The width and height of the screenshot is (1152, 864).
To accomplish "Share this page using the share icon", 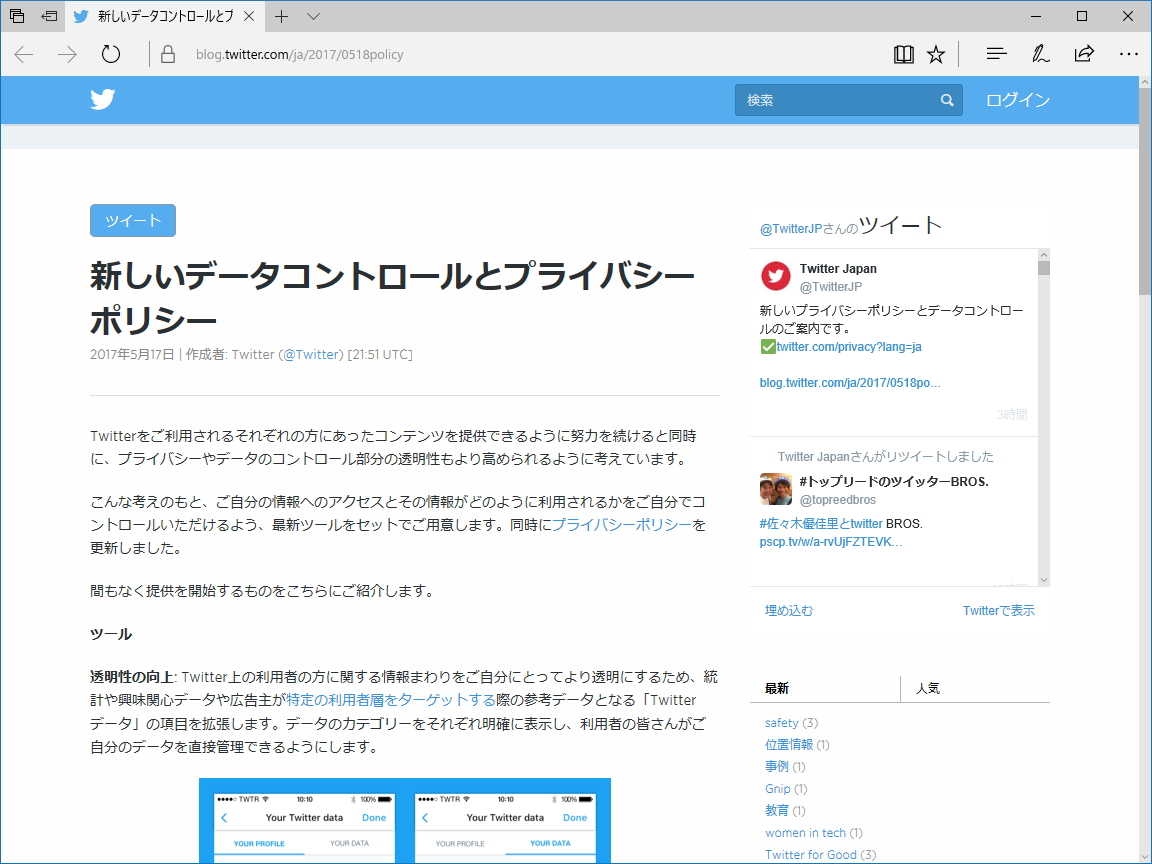I will pyautogui.click(x=1084, y=54).
